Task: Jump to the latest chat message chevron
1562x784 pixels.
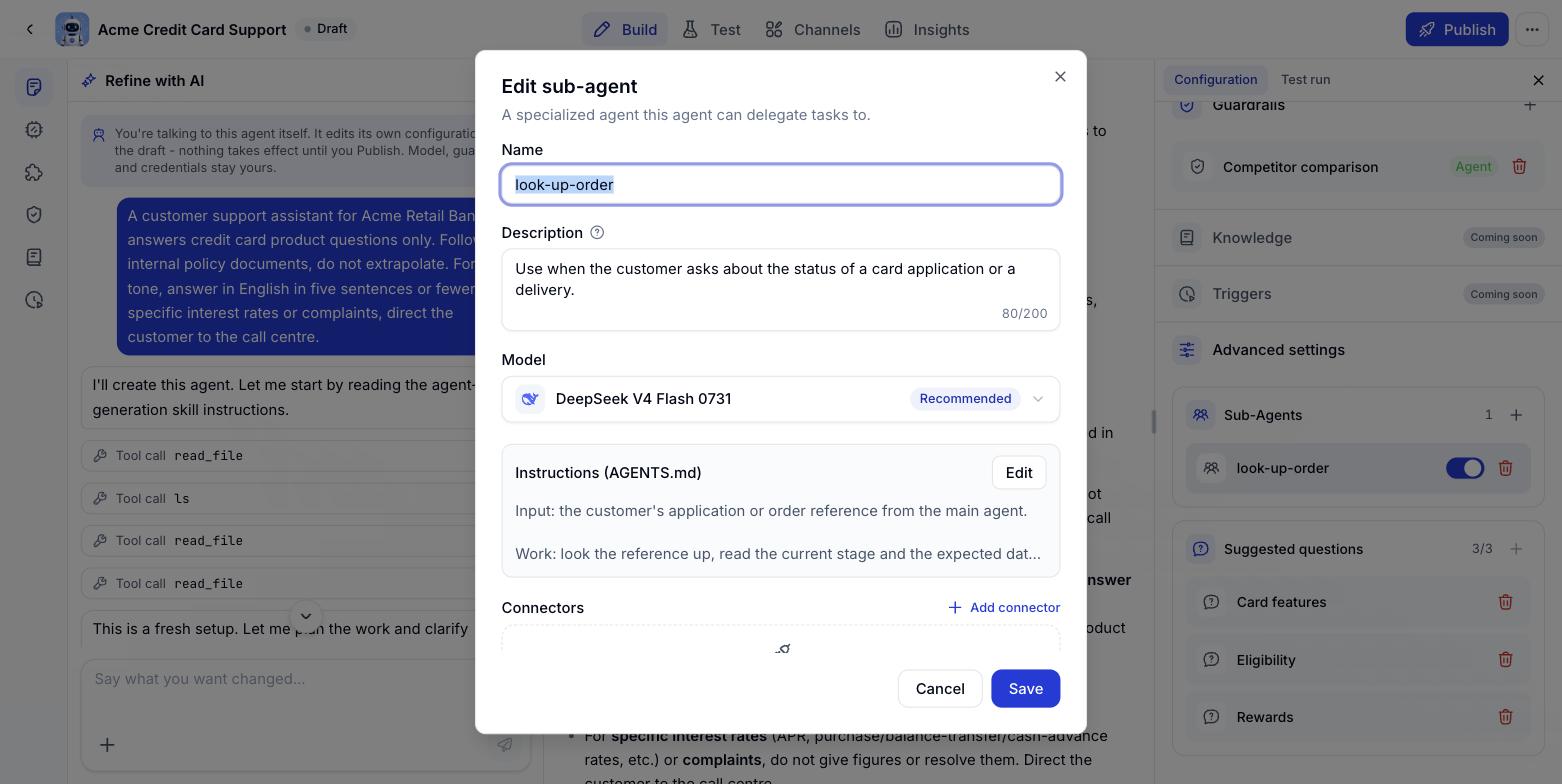Action: 306,616
